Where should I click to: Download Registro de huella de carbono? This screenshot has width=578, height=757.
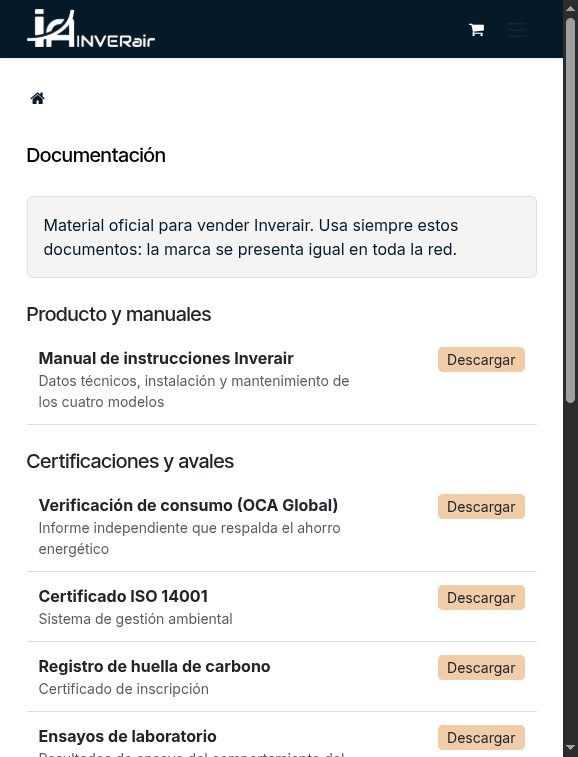point(481,668)
